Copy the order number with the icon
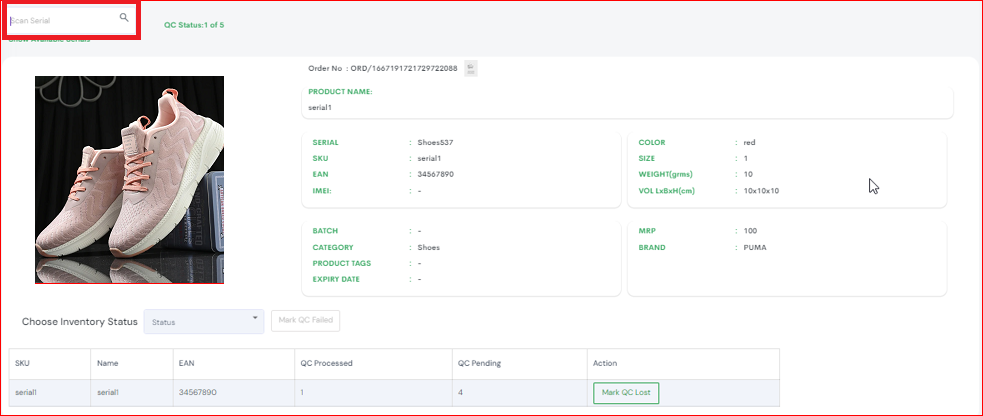This screenshot has width=983, height=416. click(471, 68)
